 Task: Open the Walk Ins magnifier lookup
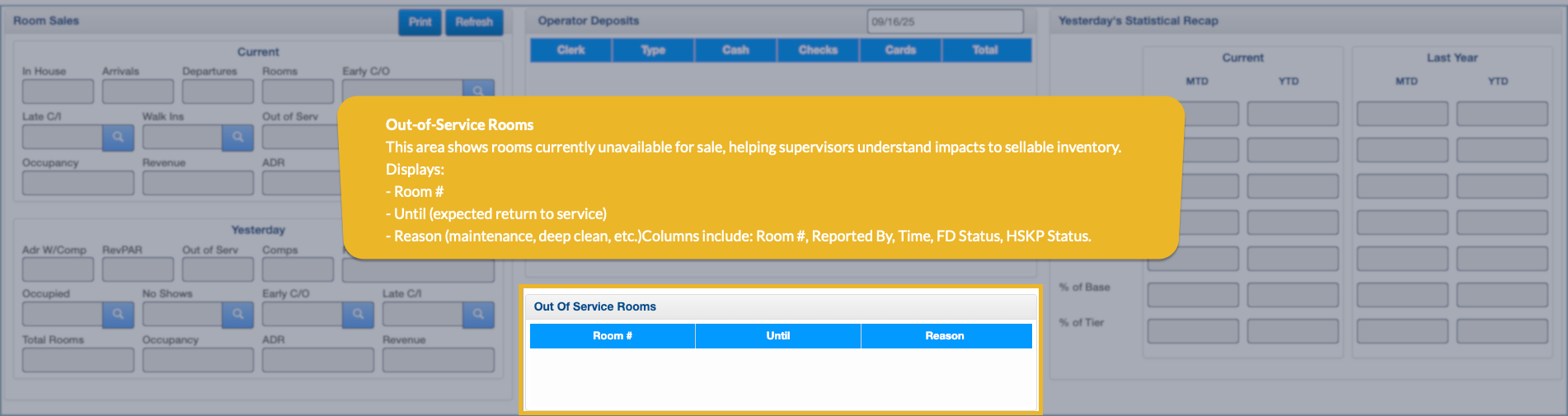pyautogui.click(x=237, y=138)
